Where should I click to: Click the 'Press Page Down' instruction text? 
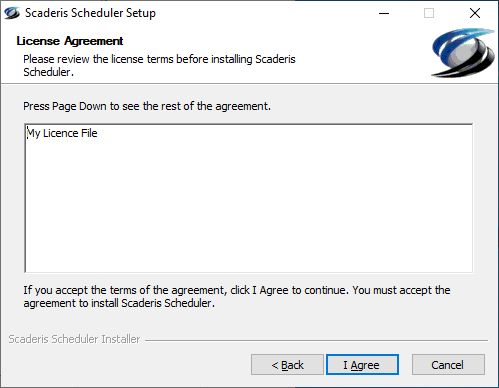(147, 106)
